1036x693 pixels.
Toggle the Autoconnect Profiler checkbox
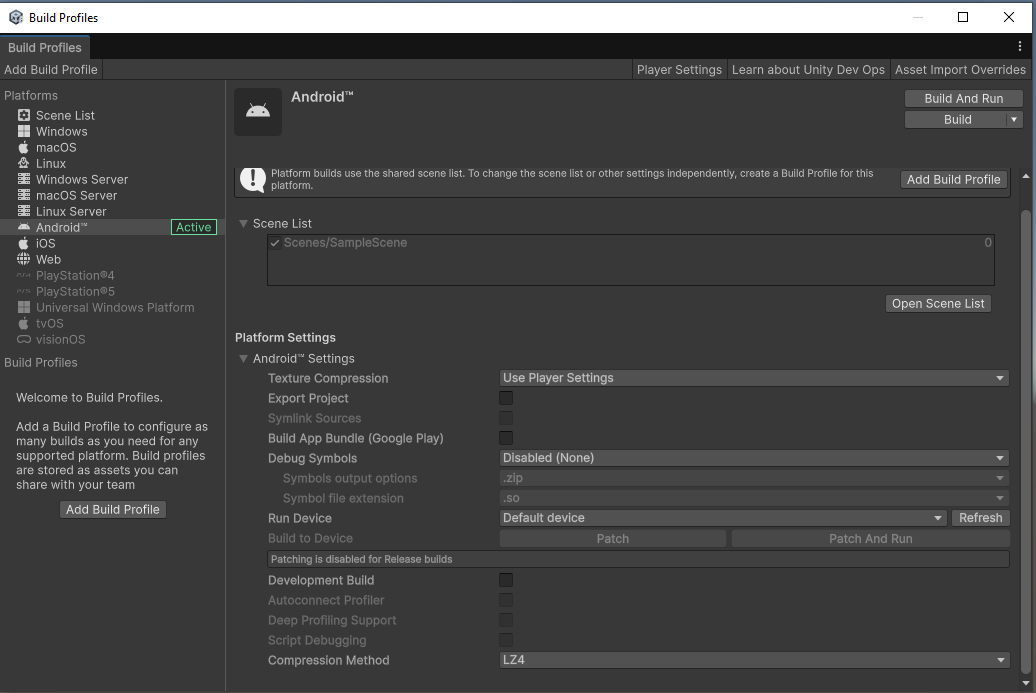[x=506, y=600]
